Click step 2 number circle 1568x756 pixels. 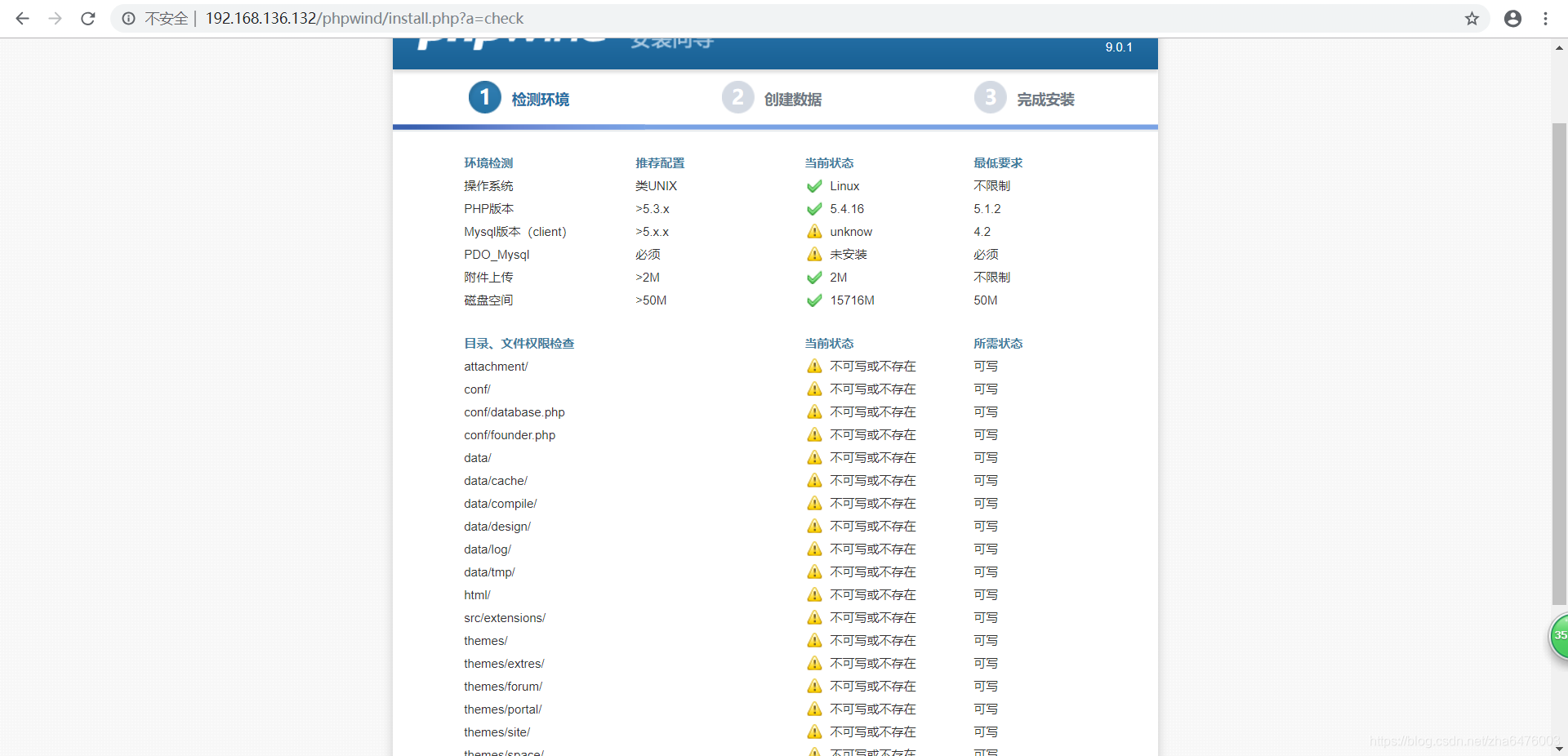737,98
